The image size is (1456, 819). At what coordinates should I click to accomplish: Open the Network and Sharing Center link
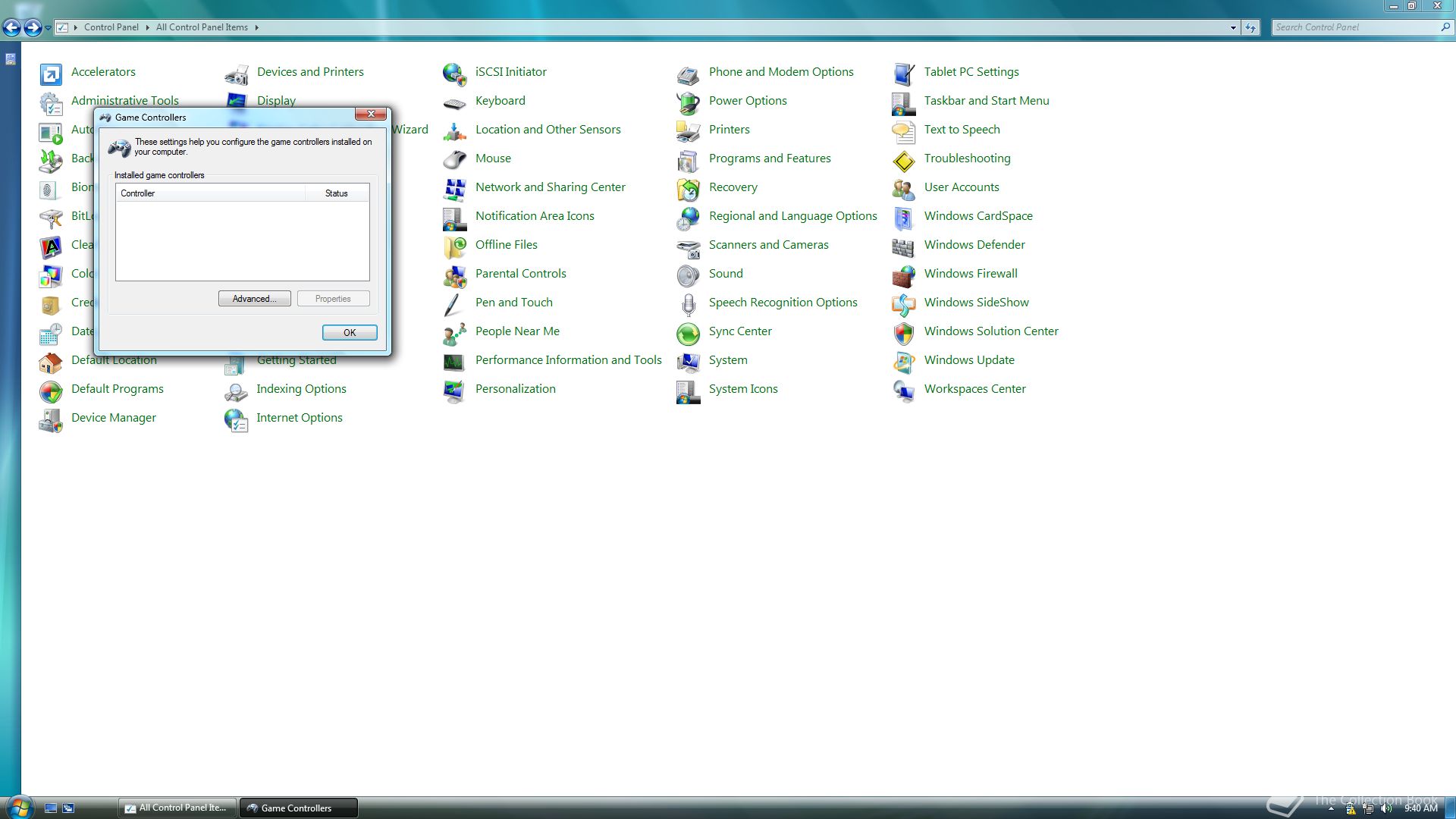[550, 187]
